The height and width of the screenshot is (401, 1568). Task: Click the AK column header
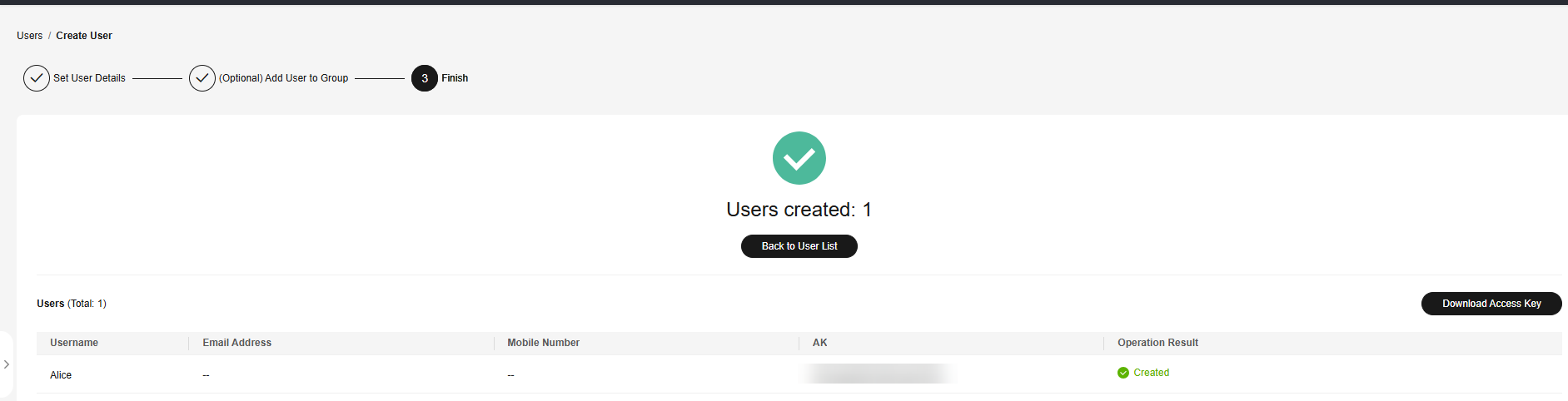(x=820, y=343)
